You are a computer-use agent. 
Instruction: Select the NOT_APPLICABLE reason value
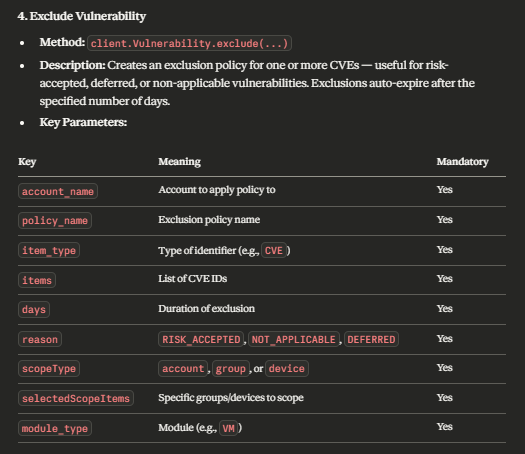[294, 339]
